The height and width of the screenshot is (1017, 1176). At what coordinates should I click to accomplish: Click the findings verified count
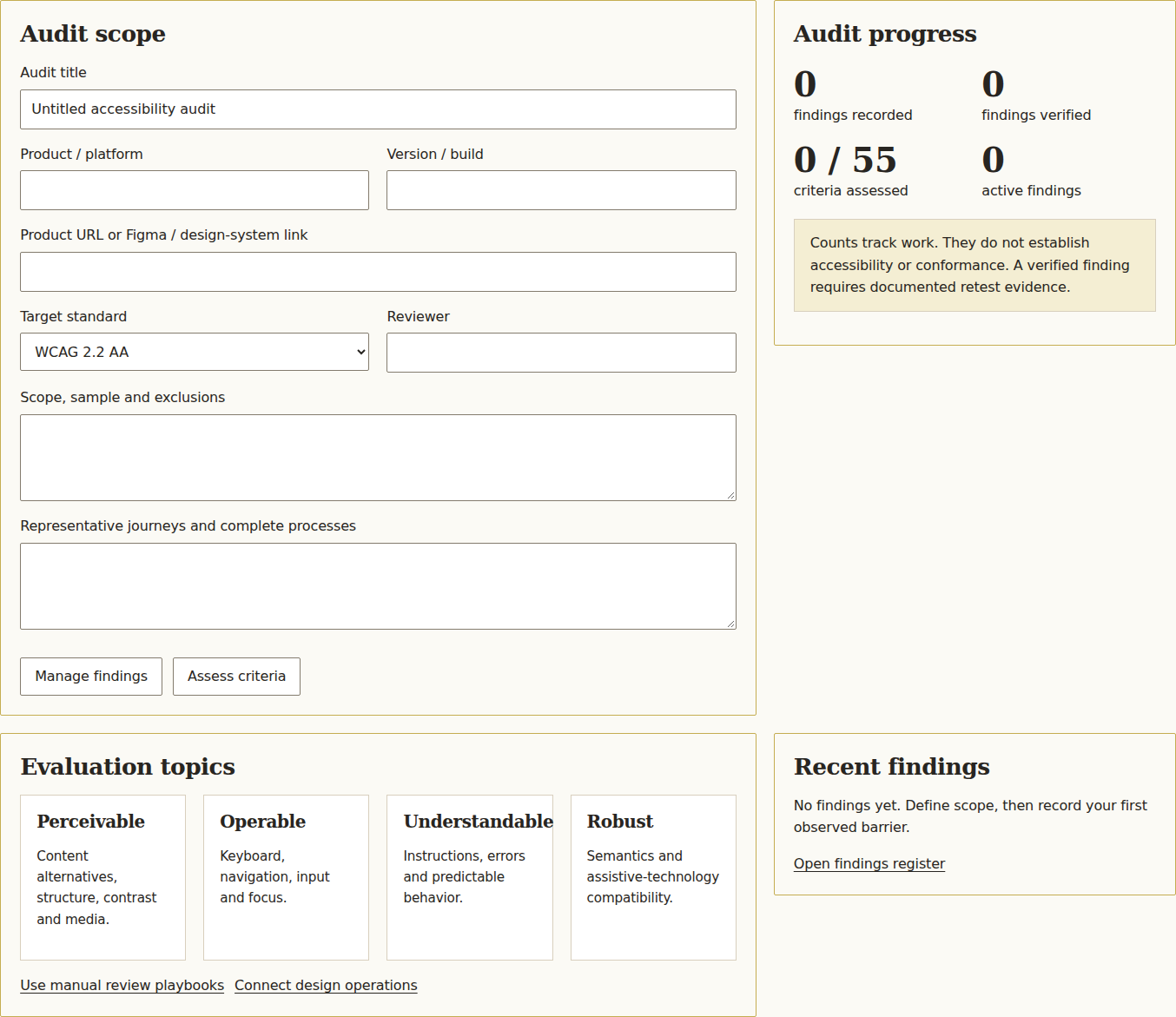pyautogui.click(x=993, y=84)
